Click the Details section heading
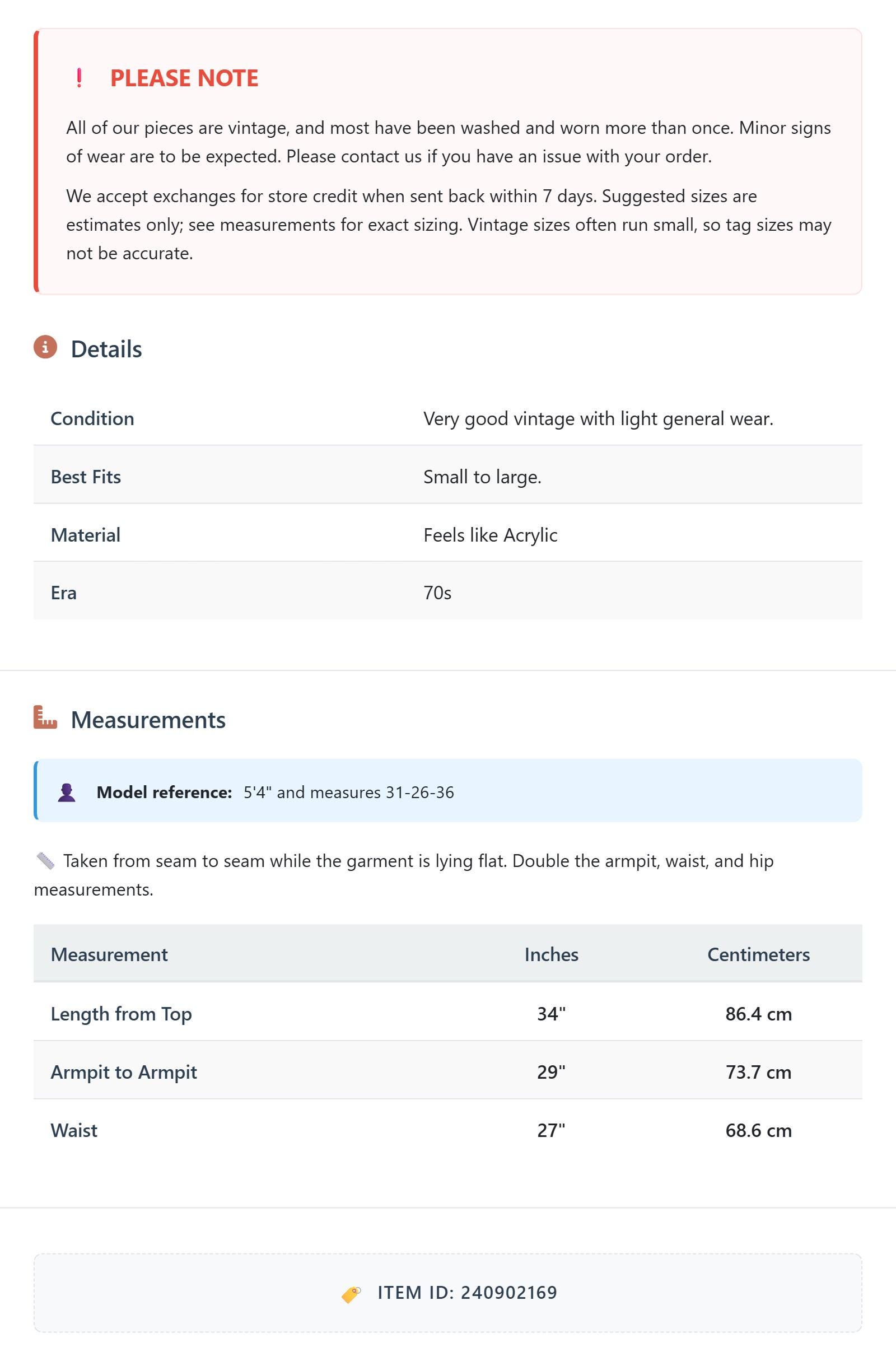896x1361 pixels. pyautogui.click(x=106, y=349)
